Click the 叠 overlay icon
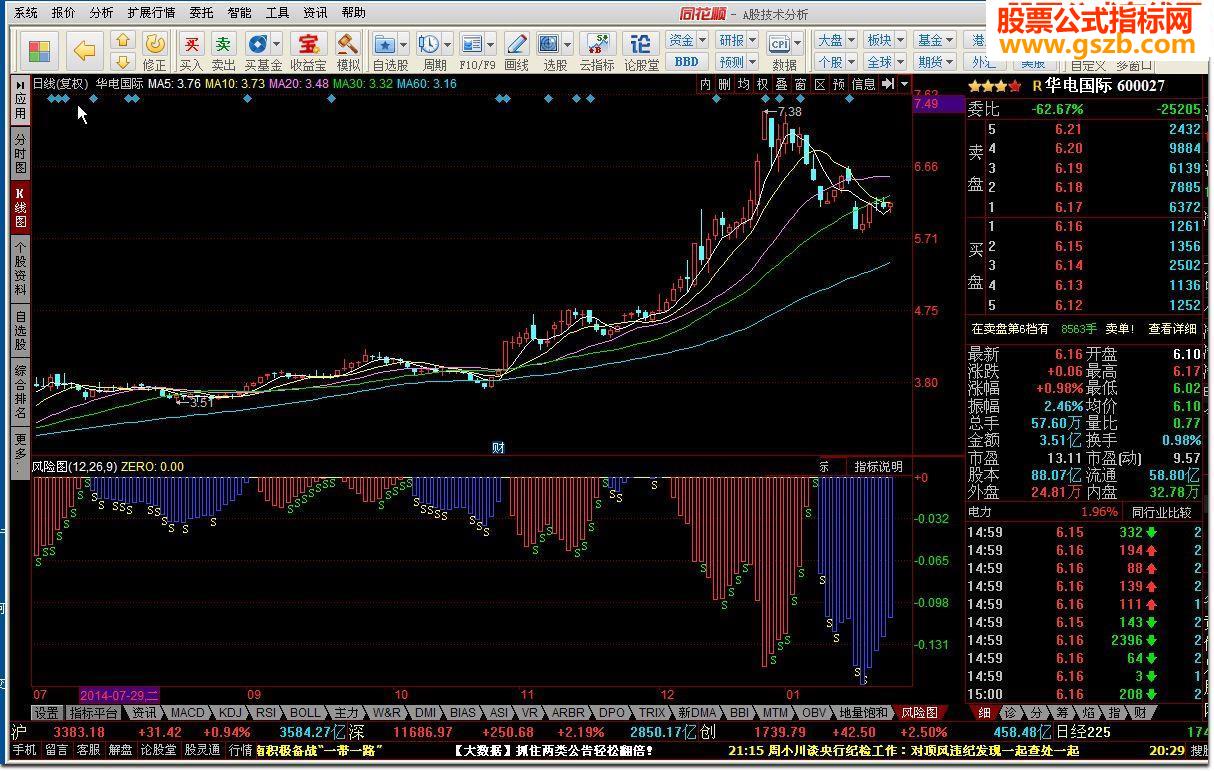The image size is (1214, 771). tap(782, 85)
